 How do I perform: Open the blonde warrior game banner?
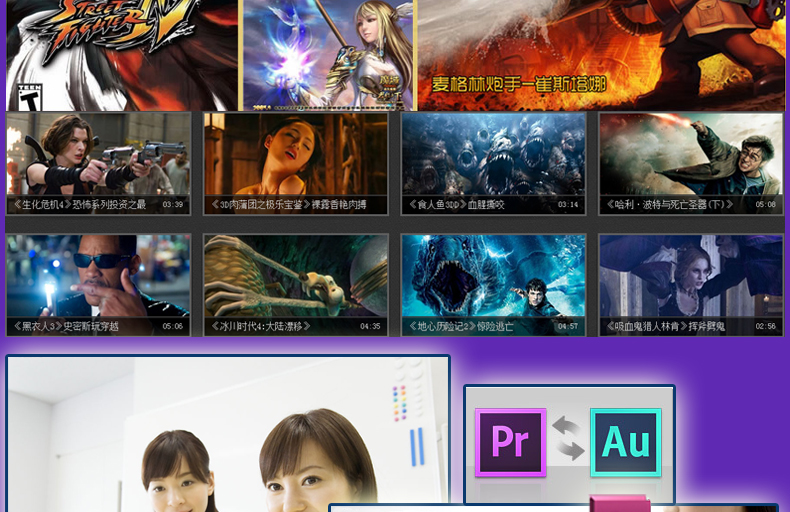(327, 55)
